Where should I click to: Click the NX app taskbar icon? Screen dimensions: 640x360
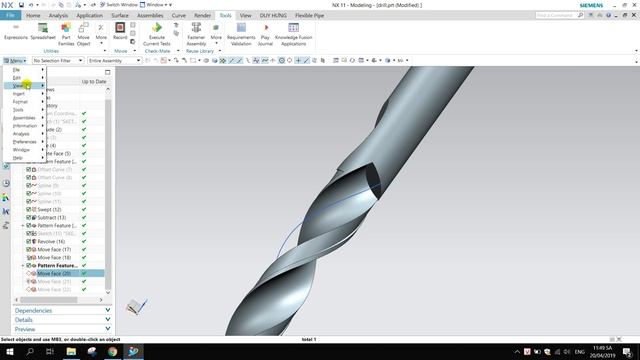[133, 351]
